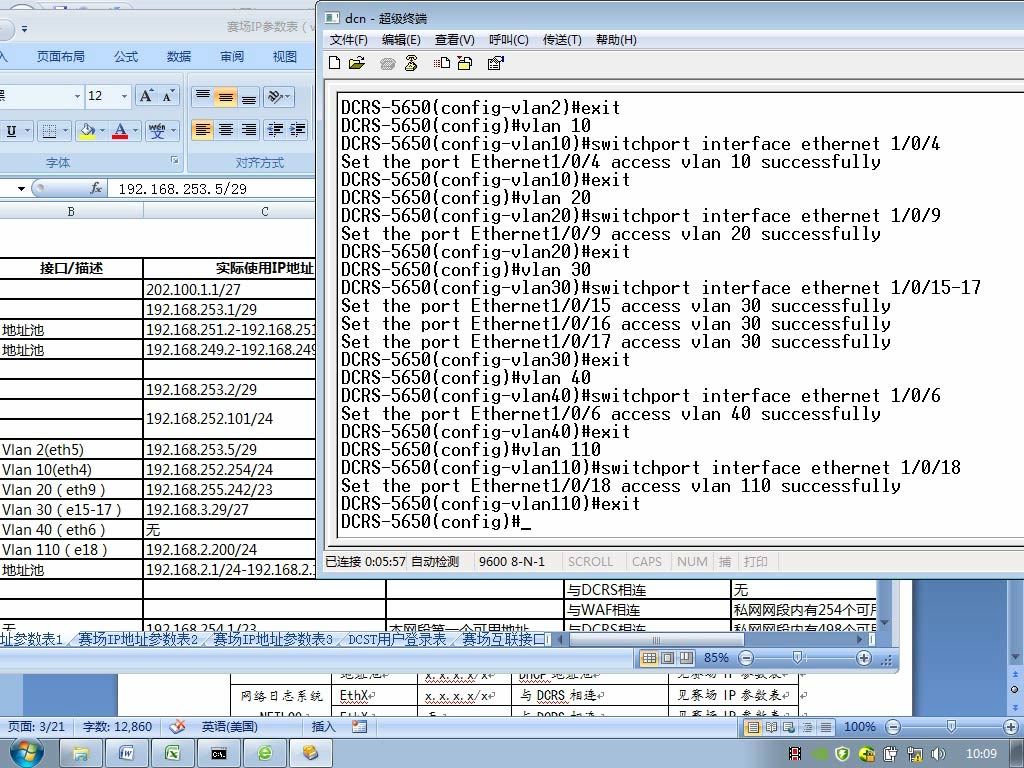Image resolution: width=1024 pixels, height=768 pixels.
Task: Click the Send file icon in HyperTerminal
Action: tap(442, 63)
